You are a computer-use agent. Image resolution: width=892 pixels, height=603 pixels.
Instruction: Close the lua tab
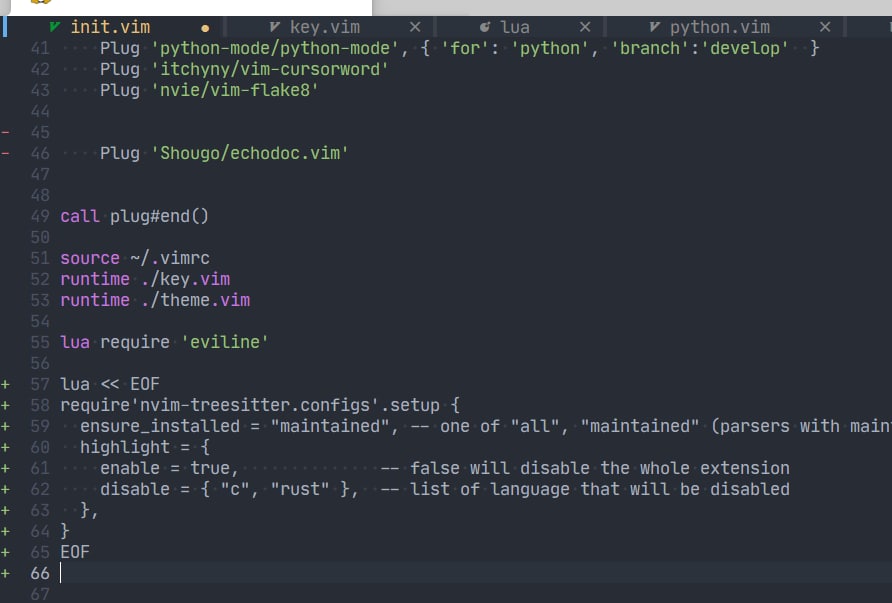pyautogui.click(x=585, y=27)
